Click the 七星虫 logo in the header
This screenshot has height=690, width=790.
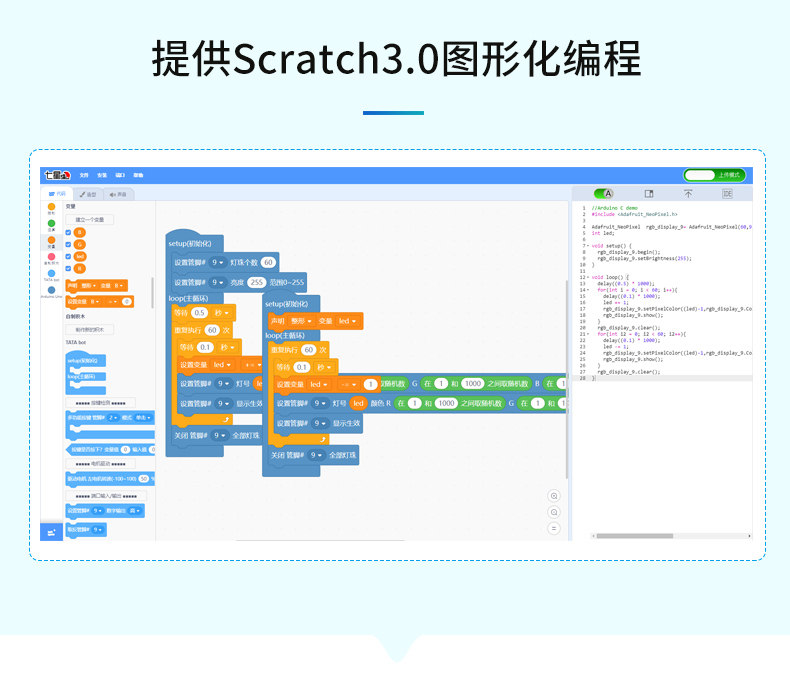57,175
